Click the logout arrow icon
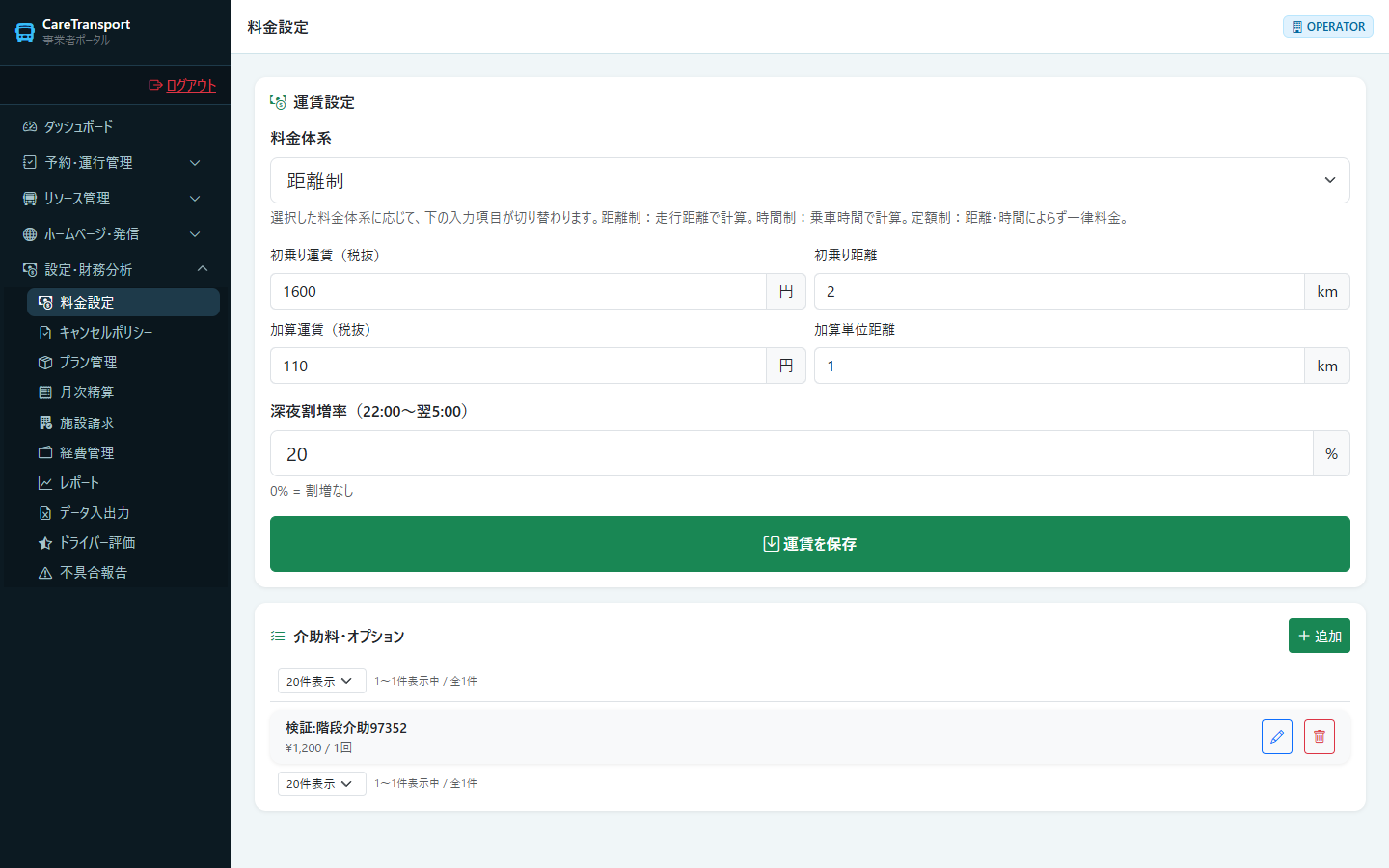This screenshot has height=868, width=1389. pyautogui.click(x=155, y=85)
